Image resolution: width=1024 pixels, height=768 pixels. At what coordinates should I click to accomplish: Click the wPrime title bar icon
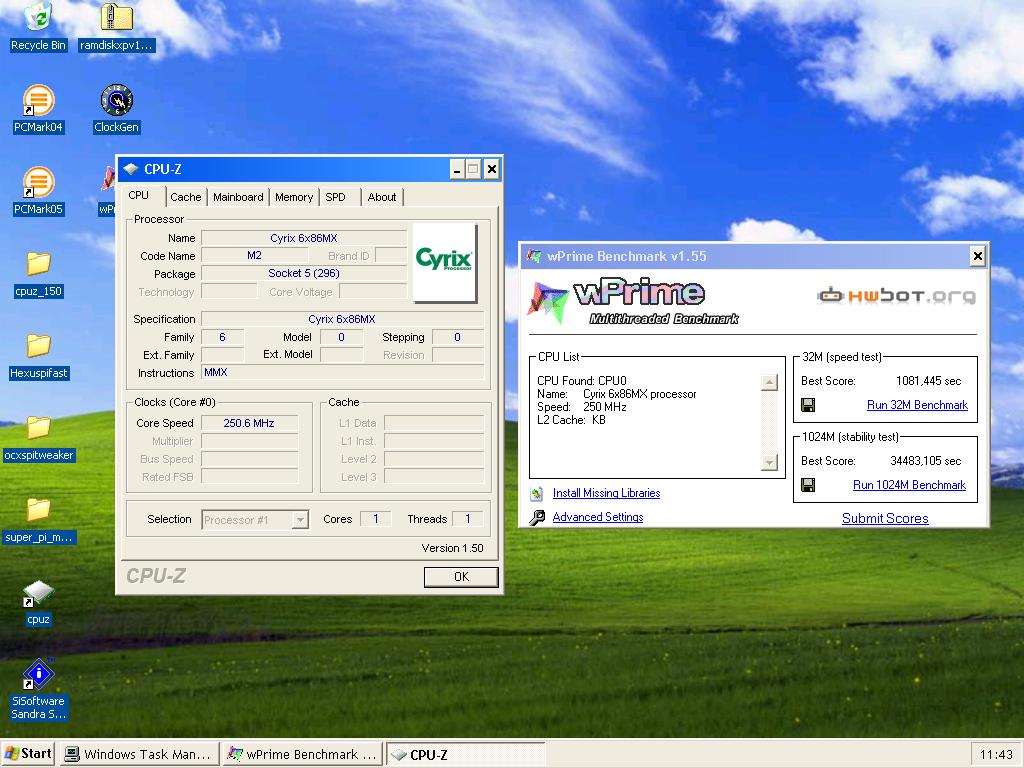[534, 256]
